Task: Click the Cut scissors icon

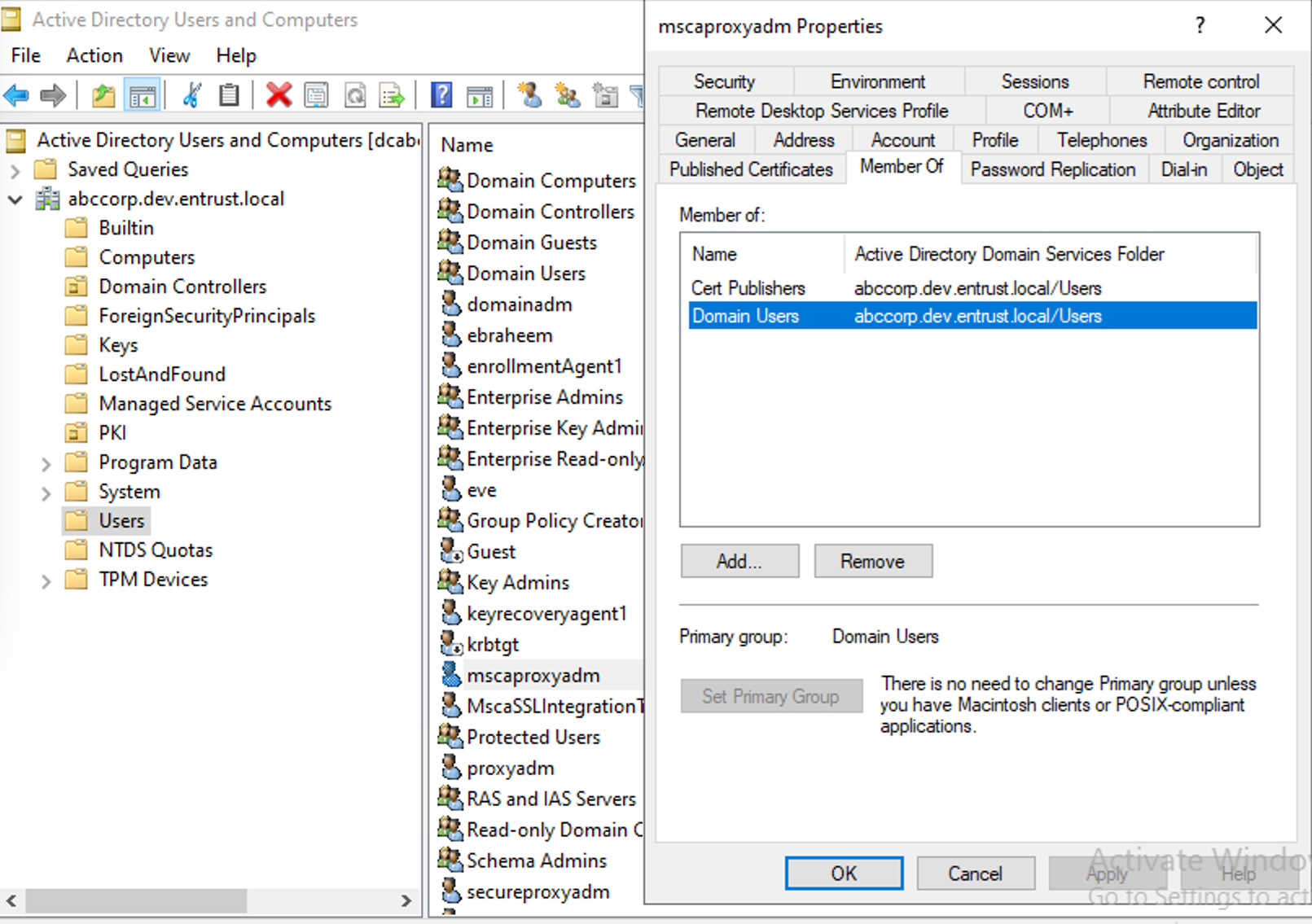Action: click(x=191, y=96)
